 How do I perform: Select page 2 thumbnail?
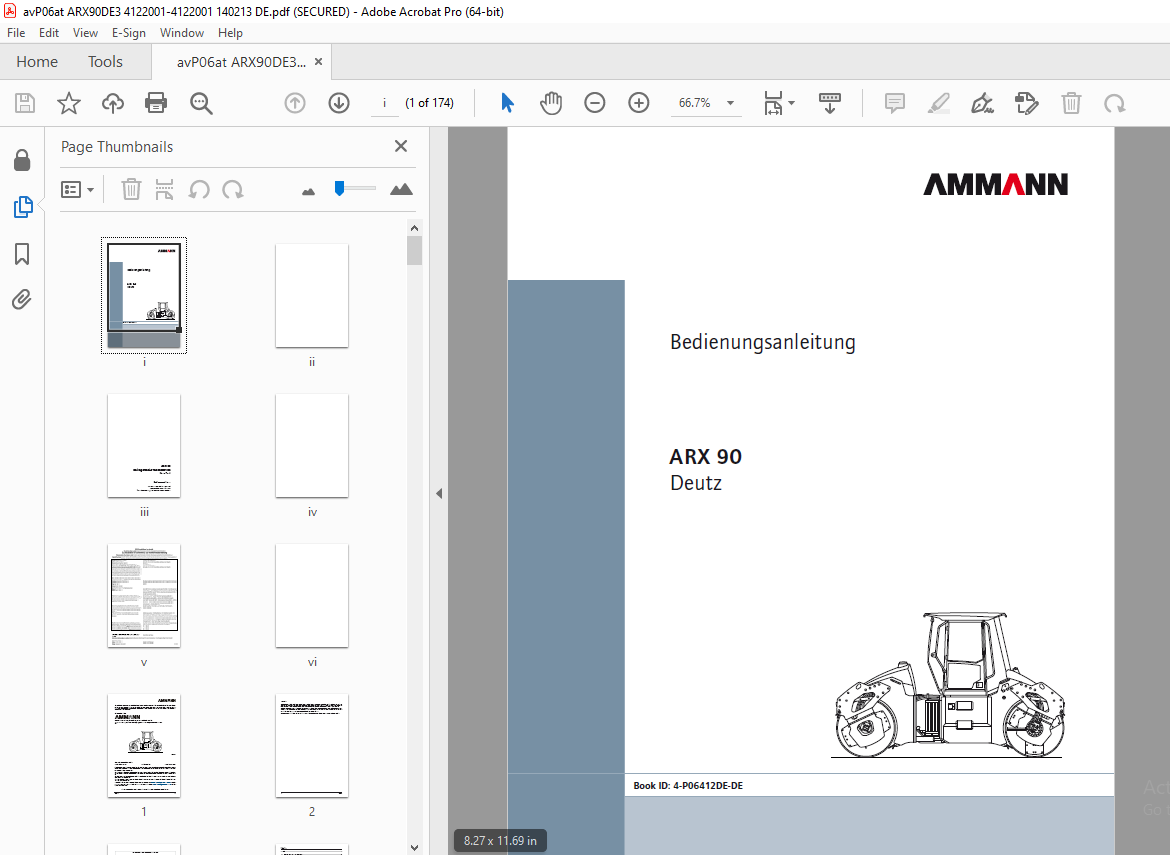312,745
